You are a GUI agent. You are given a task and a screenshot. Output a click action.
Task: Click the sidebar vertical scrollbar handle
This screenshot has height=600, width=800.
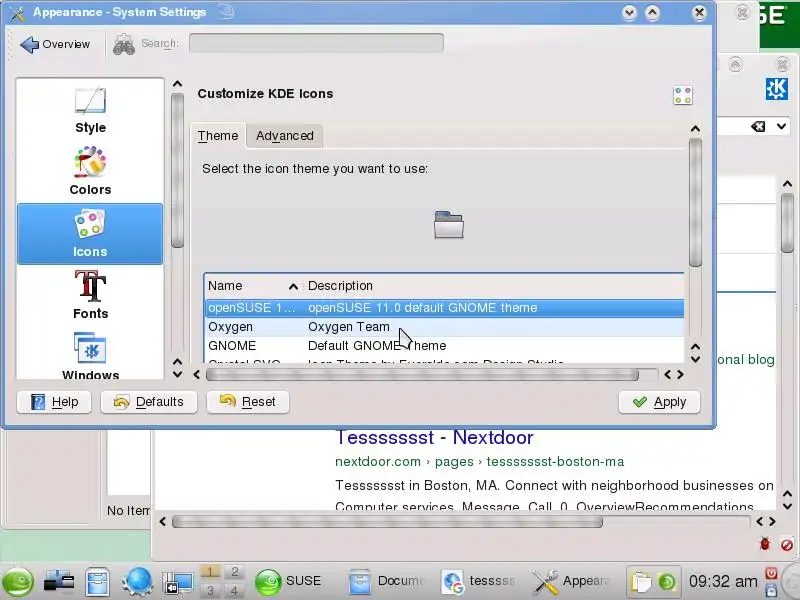[177, 170]
